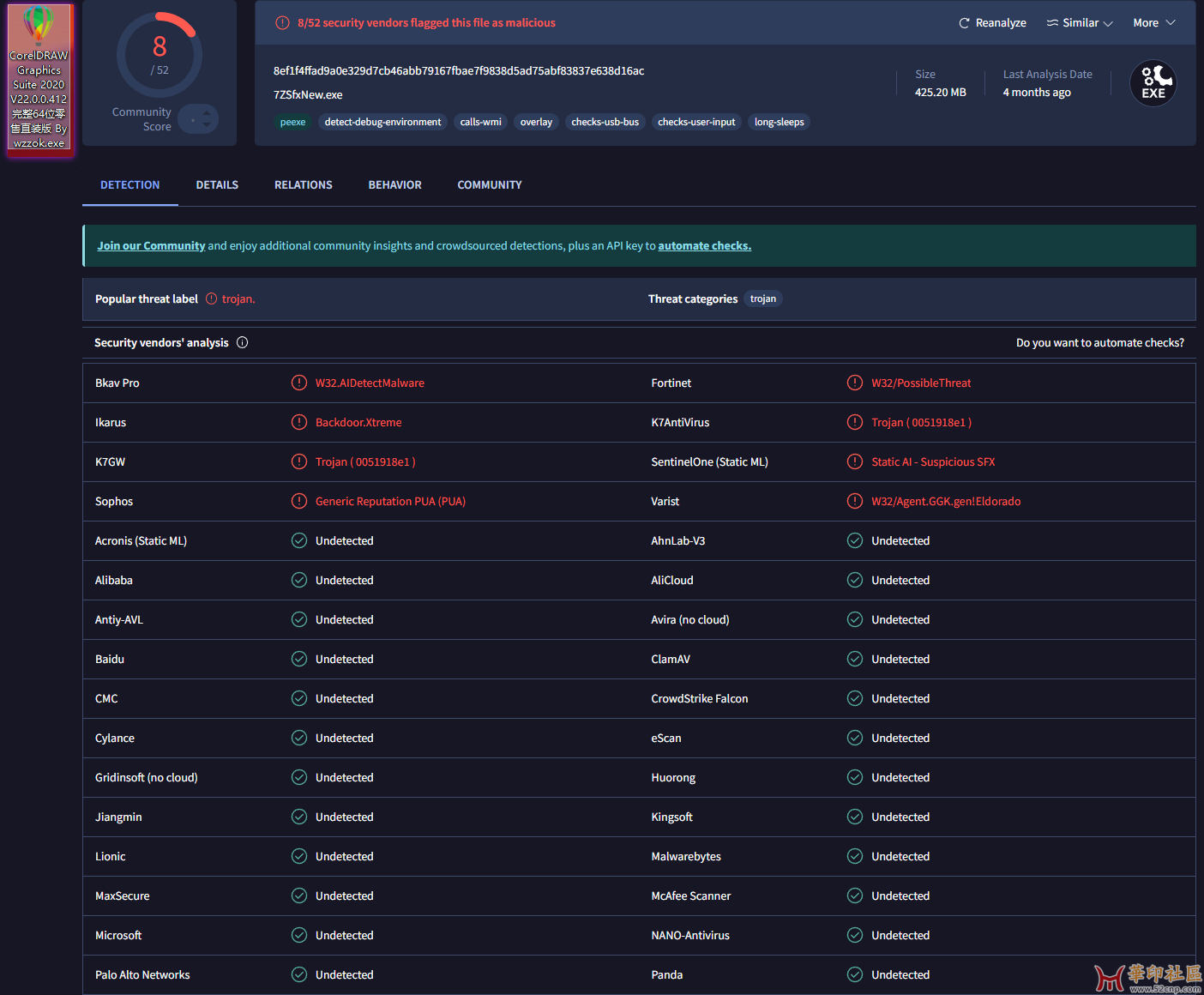Click the Similar search icon
The image size is (1204, 995).
[x=1052, y=23]
